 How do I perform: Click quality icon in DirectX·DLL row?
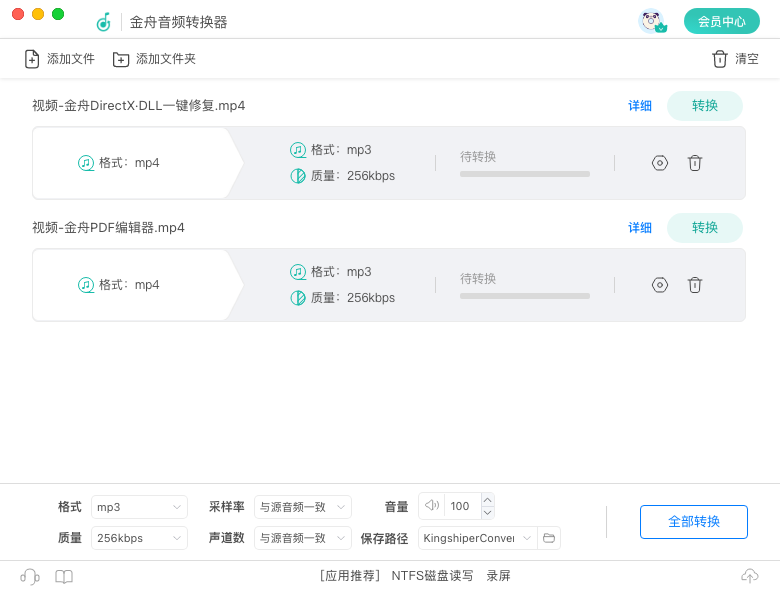tap(298, 176)
